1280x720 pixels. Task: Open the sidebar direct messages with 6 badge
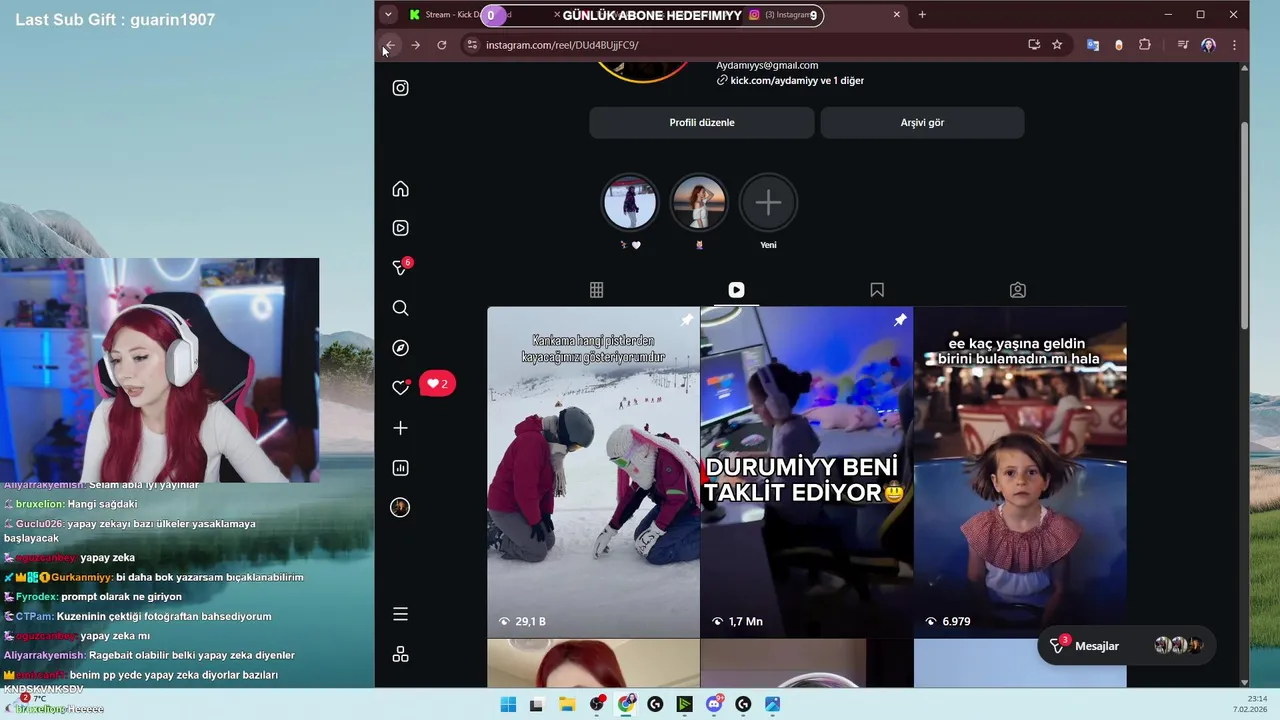click(400, 268)
